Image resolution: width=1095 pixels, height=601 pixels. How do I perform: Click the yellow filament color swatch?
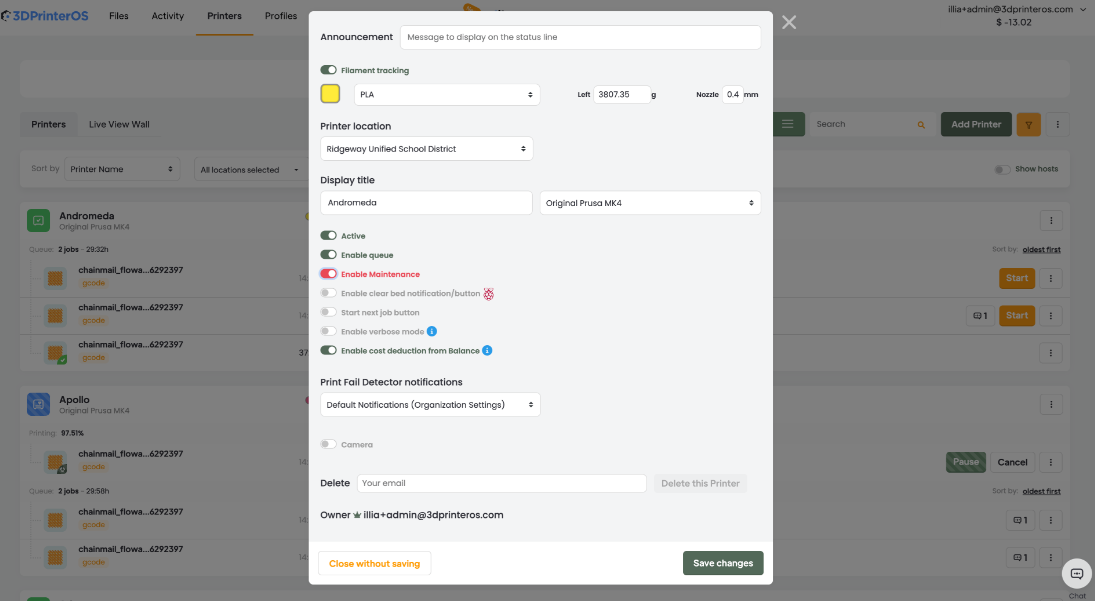[x=330, y=94]
